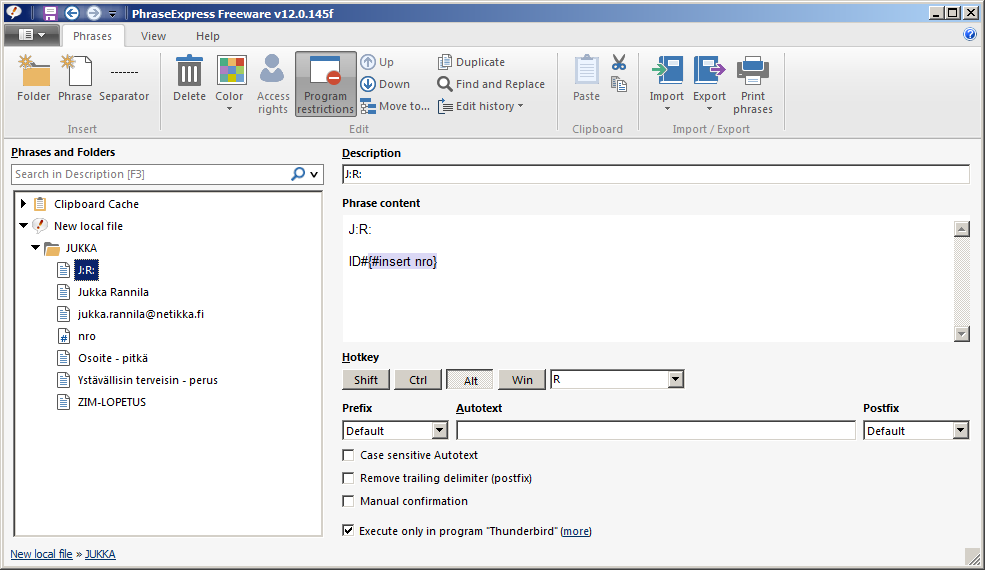This screenshot has width=985, height=570.
Task: Duplicate the selected phrase
Action: (x=471, y=62)
